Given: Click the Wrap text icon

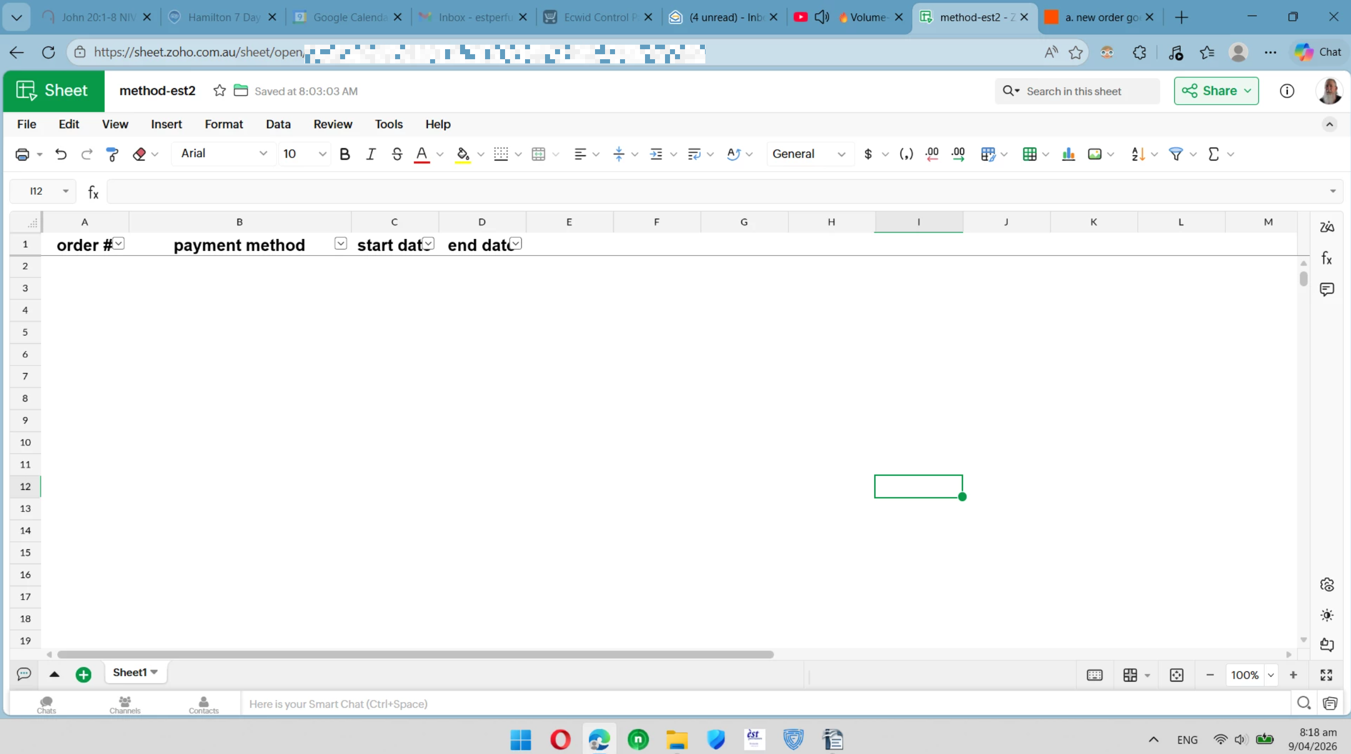Looking at the screenshot, I should pyautogui.click(x=694, y=154).
